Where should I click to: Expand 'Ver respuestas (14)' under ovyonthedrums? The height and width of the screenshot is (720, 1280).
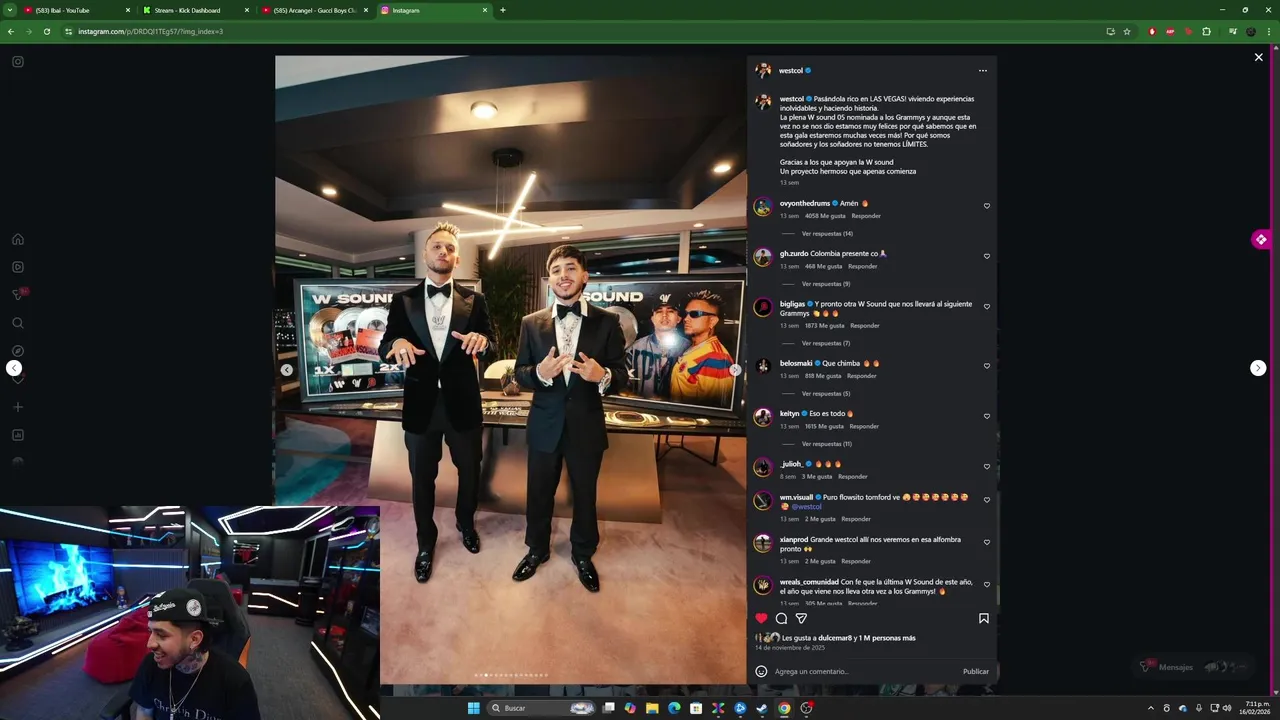click(827, 233)
